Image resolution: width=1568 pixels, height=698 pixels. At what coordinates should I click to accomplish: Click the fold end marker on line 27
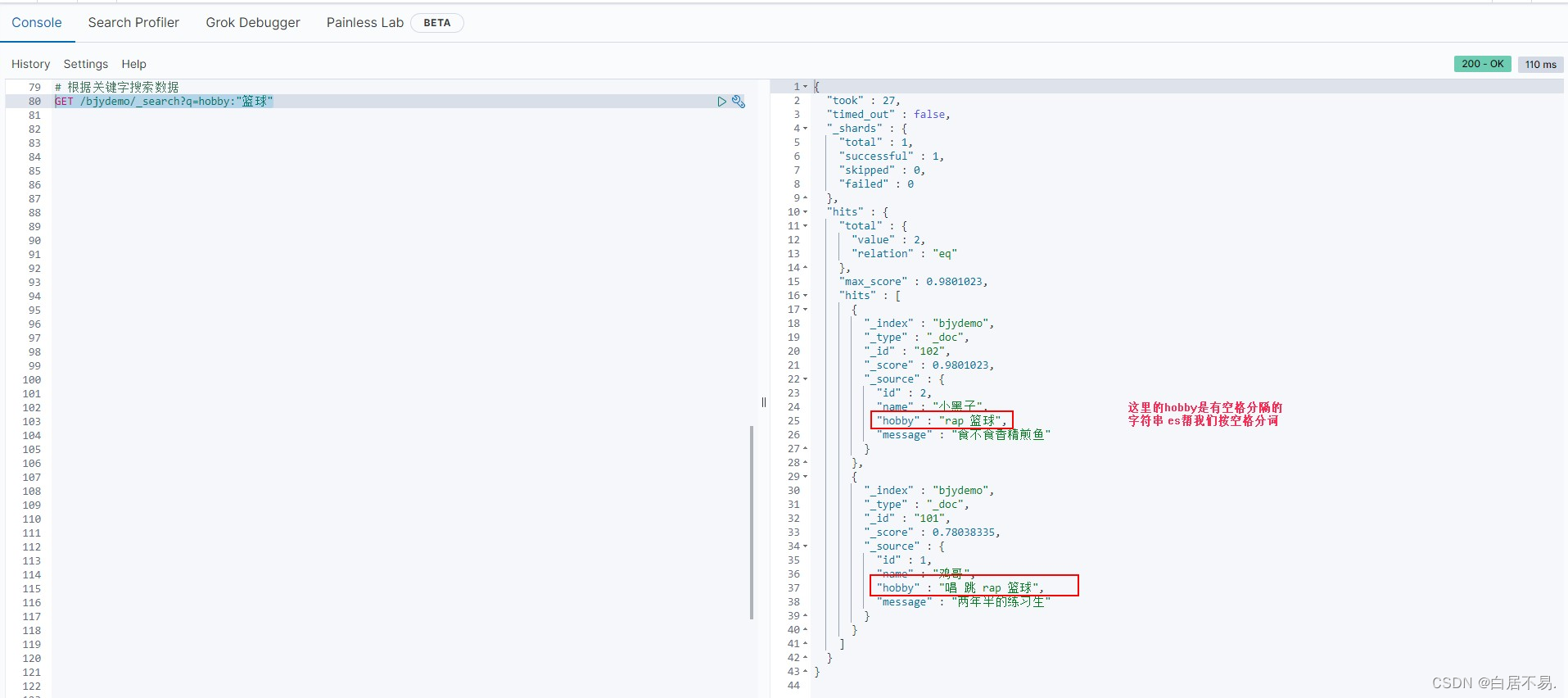tap(806, 449)
